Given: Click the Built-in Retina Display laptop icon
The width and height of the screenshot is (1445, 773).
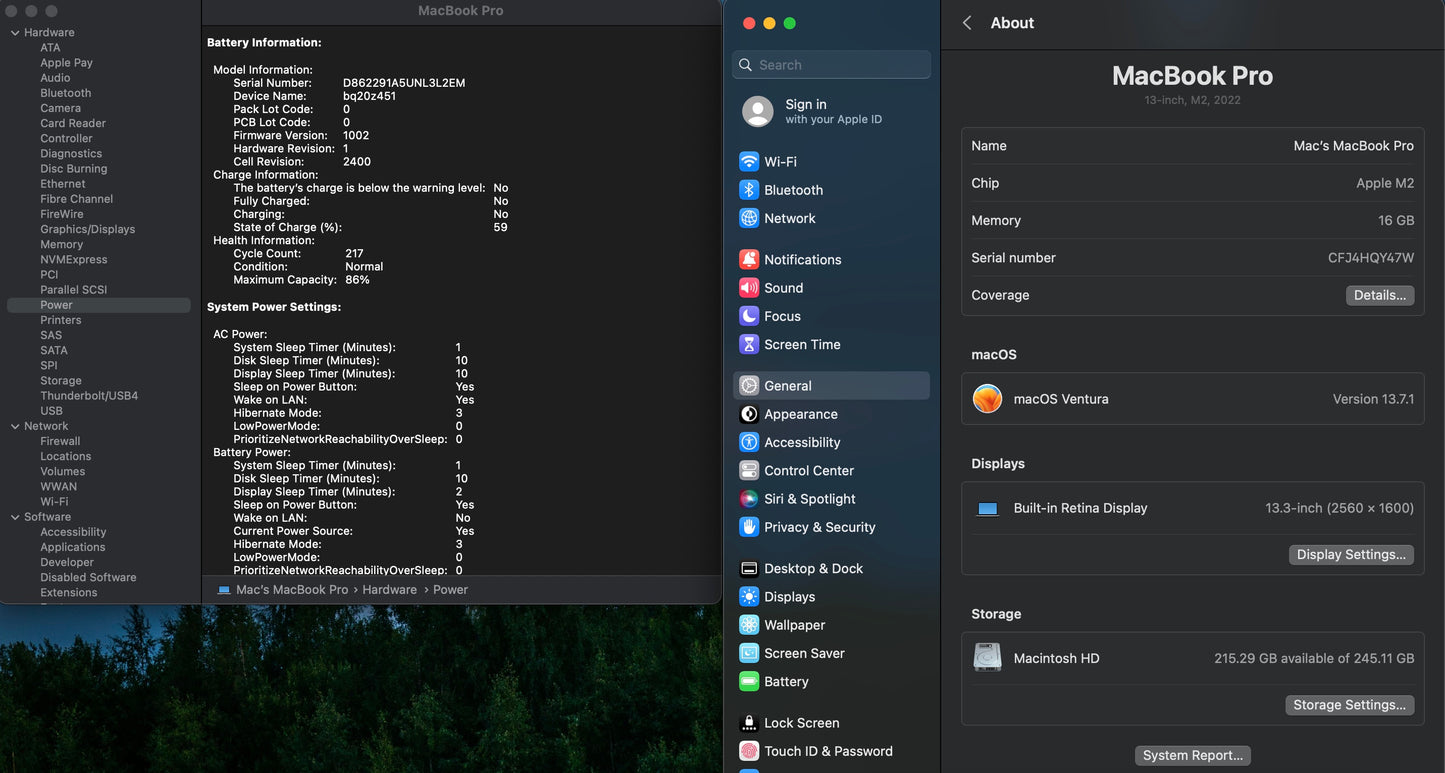Looking at the screenshot, I should point(987,509).
